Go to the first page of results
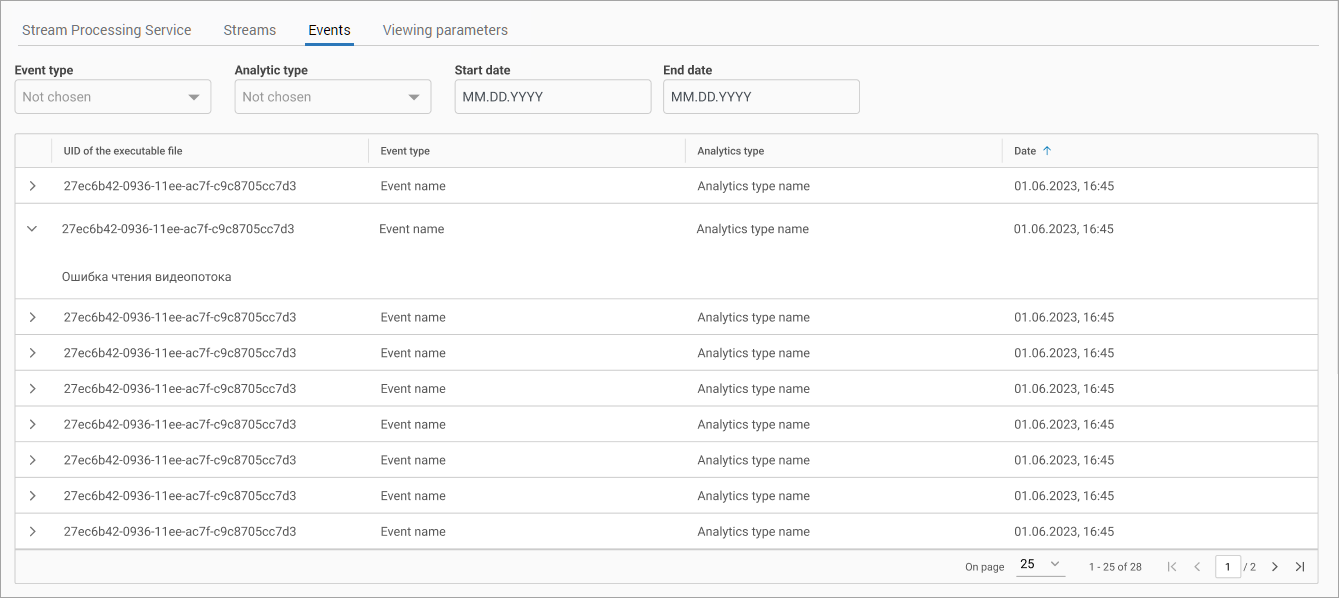The height and width of the screenshot is (598, 1339). click(x=1172, y=567)
